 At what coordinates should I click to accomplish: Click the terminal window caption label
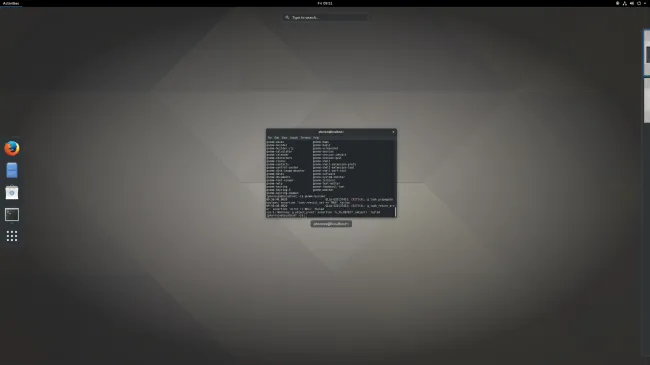331,224
